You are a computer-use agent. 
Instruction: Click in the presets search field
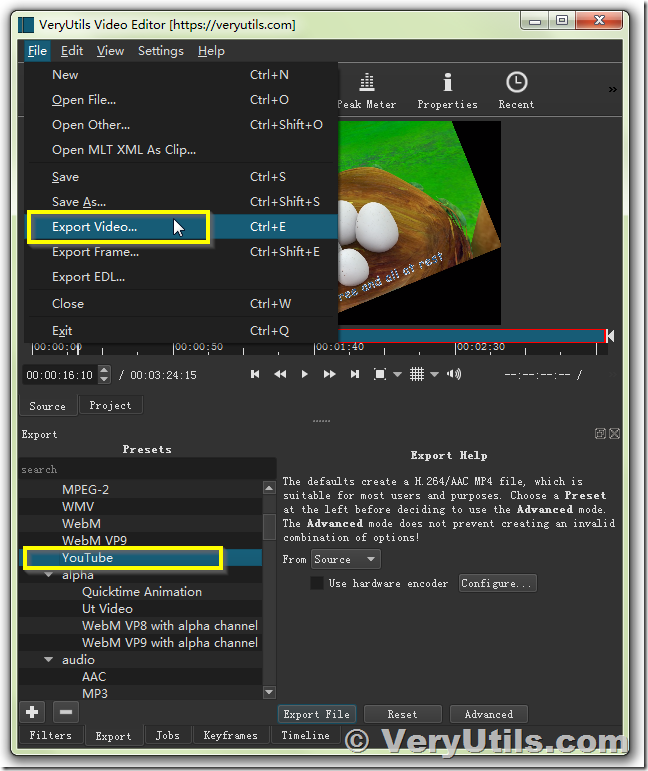[147, 469]
